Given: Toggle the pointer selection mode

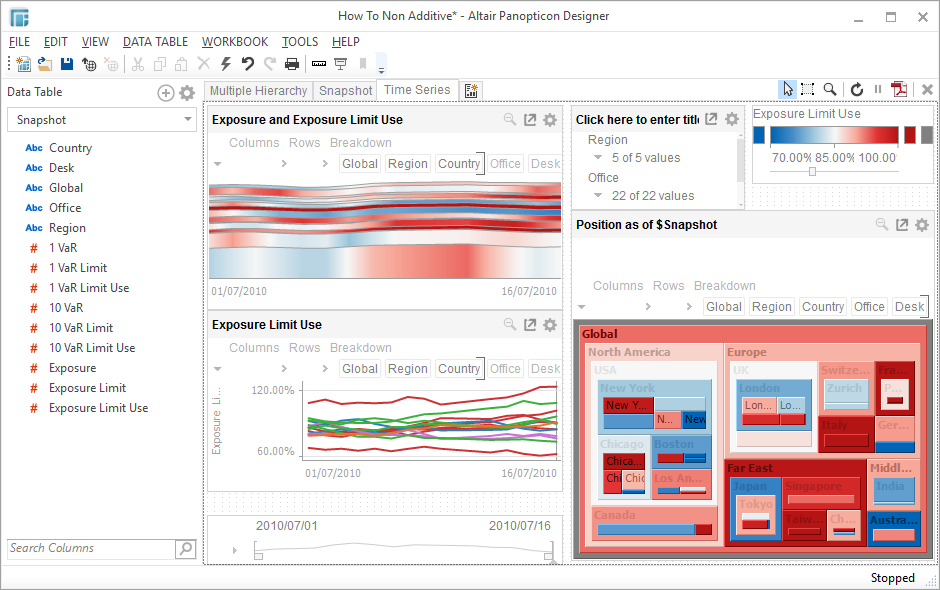Looking at the screenshot, I should click(788, 90).
